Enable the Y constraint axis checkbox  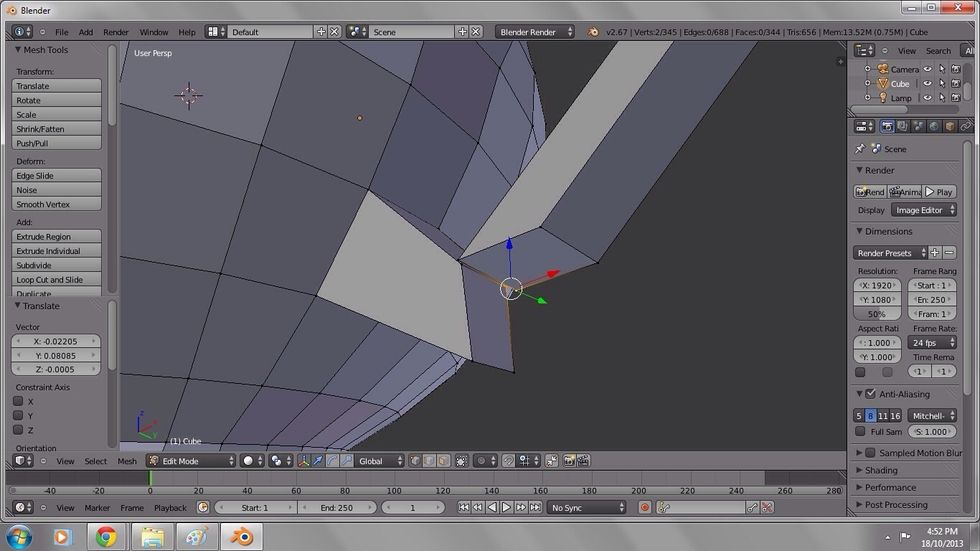[x=18, y=415]
